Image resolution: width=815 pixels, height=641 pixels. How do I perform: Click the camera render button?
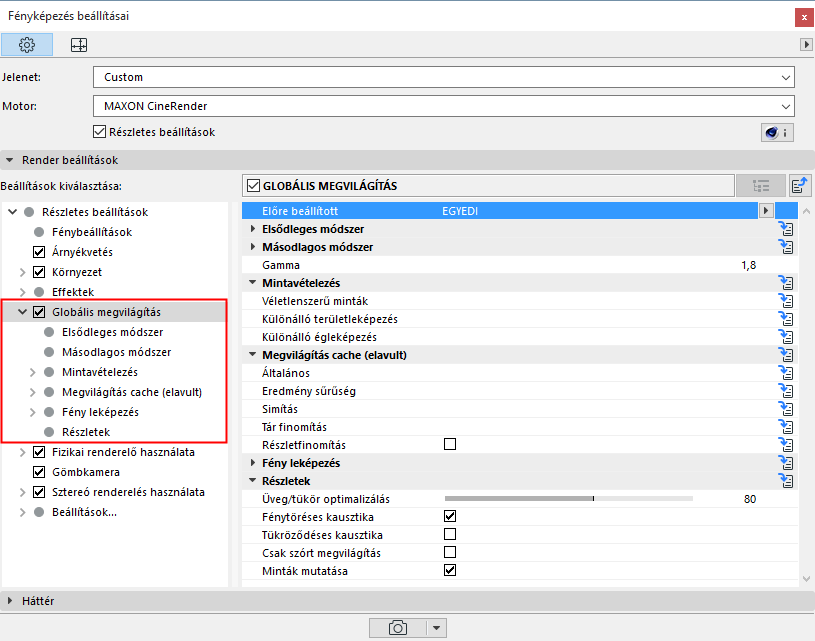(398, 628)
